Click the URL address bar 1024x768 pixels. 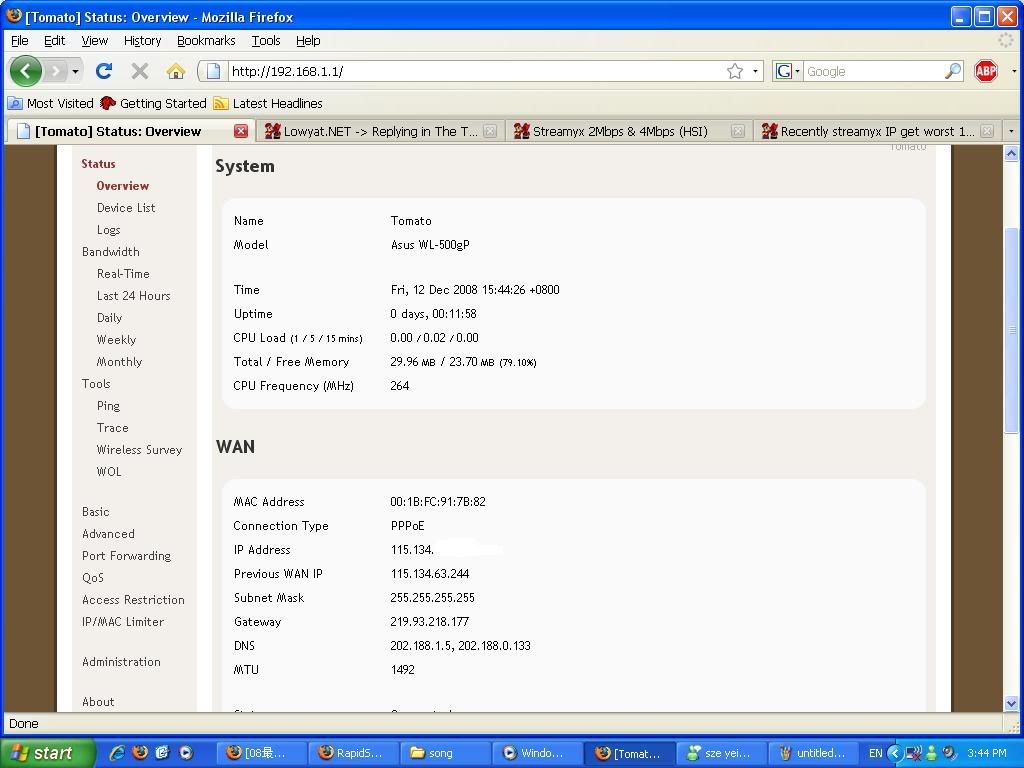470,71
